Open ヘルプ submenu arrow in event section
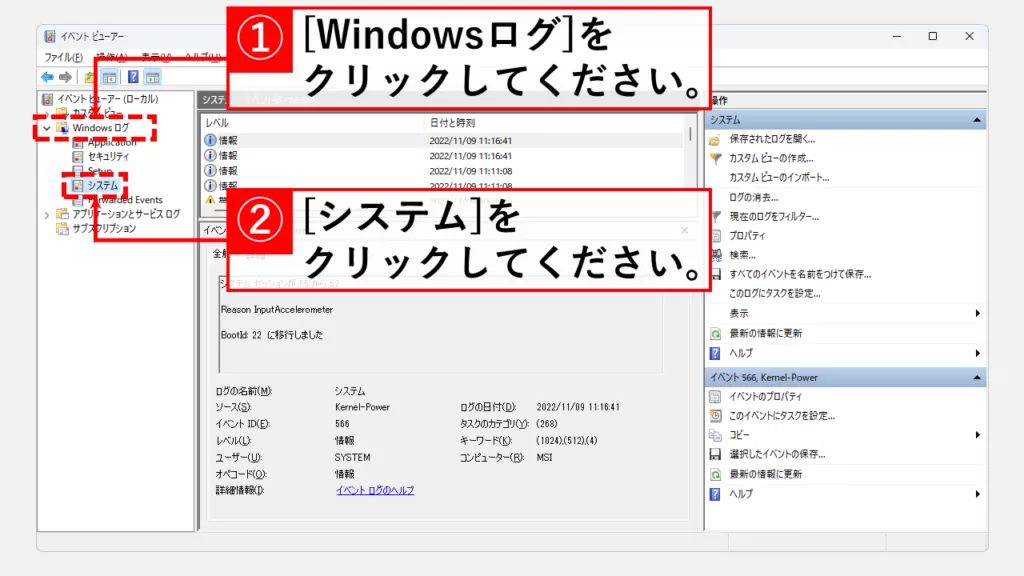Screen dimensions: 1024x576 coord(977,494)
